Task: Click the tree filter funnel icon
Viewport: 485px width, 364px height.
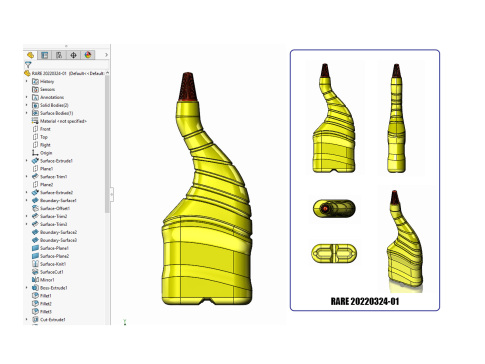Action: coord(28,64)
